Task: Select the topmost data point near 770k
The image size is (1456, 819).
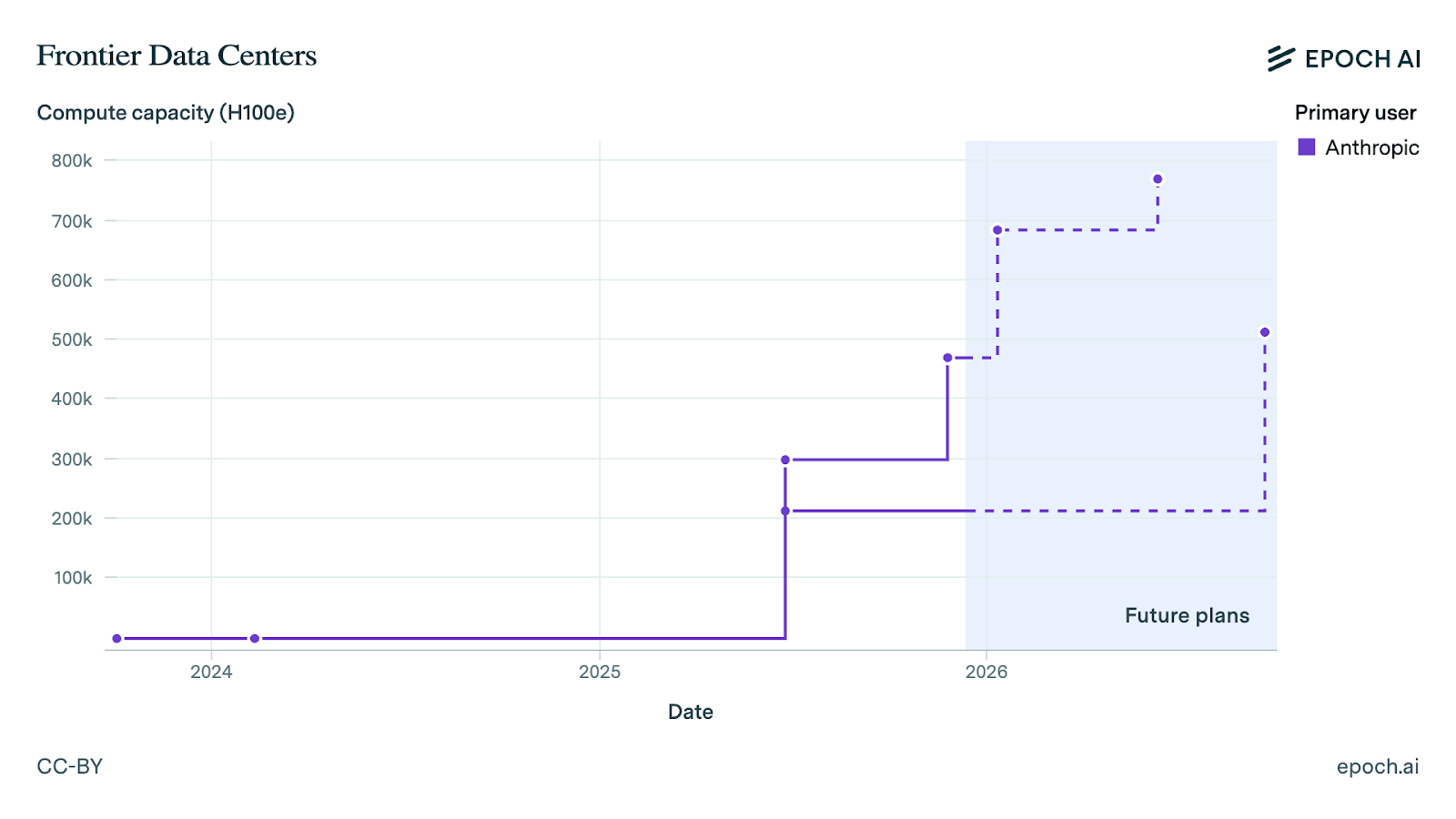Action: pyautogui.click(x=1158, y=179)
